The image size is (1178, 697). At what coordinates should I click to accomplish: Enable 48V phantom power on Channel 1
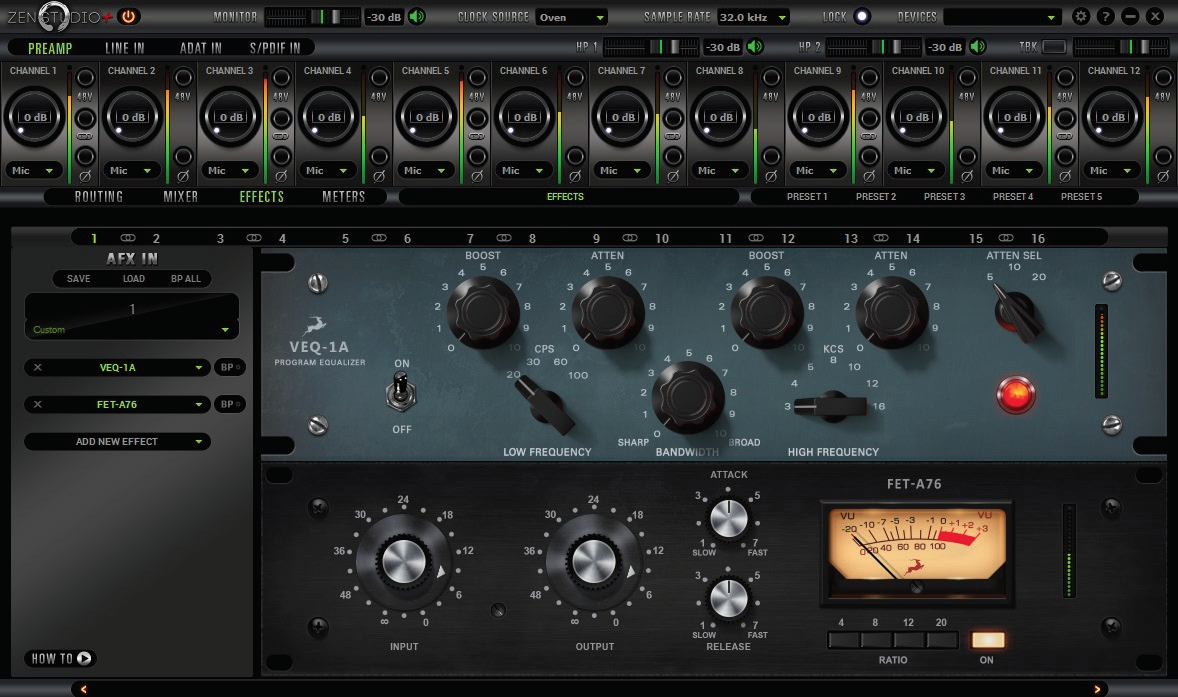point(85,77)
